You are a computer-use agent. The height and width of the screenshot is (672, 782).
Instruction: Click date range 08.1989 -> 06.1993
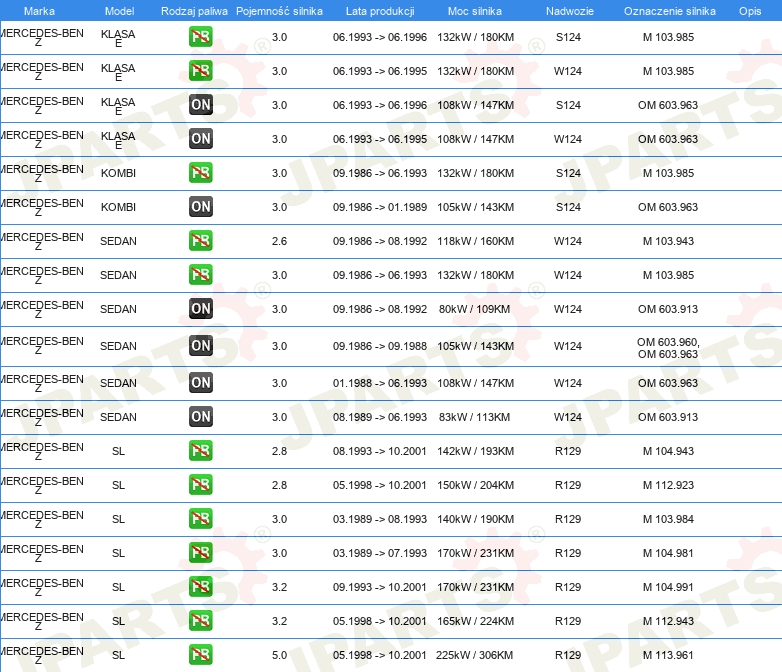click(x=380, y=417)
